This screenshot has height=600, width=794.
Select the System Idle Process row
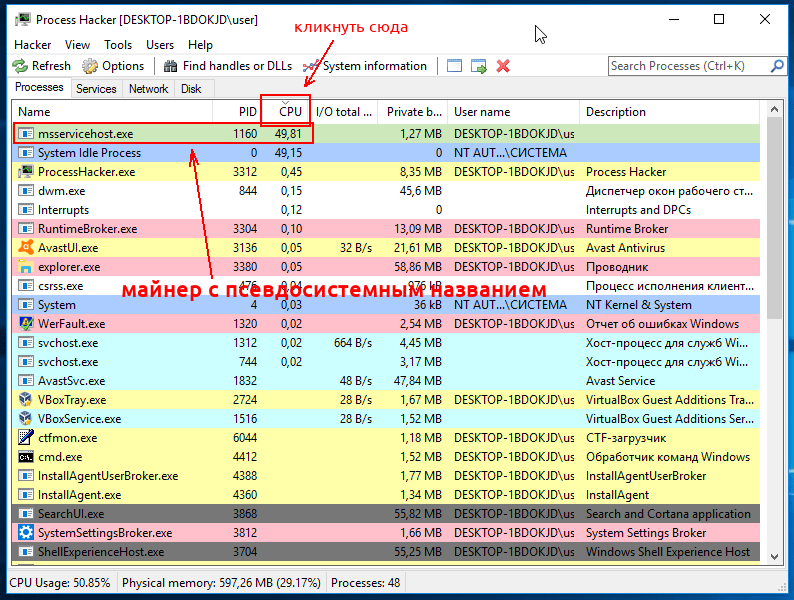386,153
